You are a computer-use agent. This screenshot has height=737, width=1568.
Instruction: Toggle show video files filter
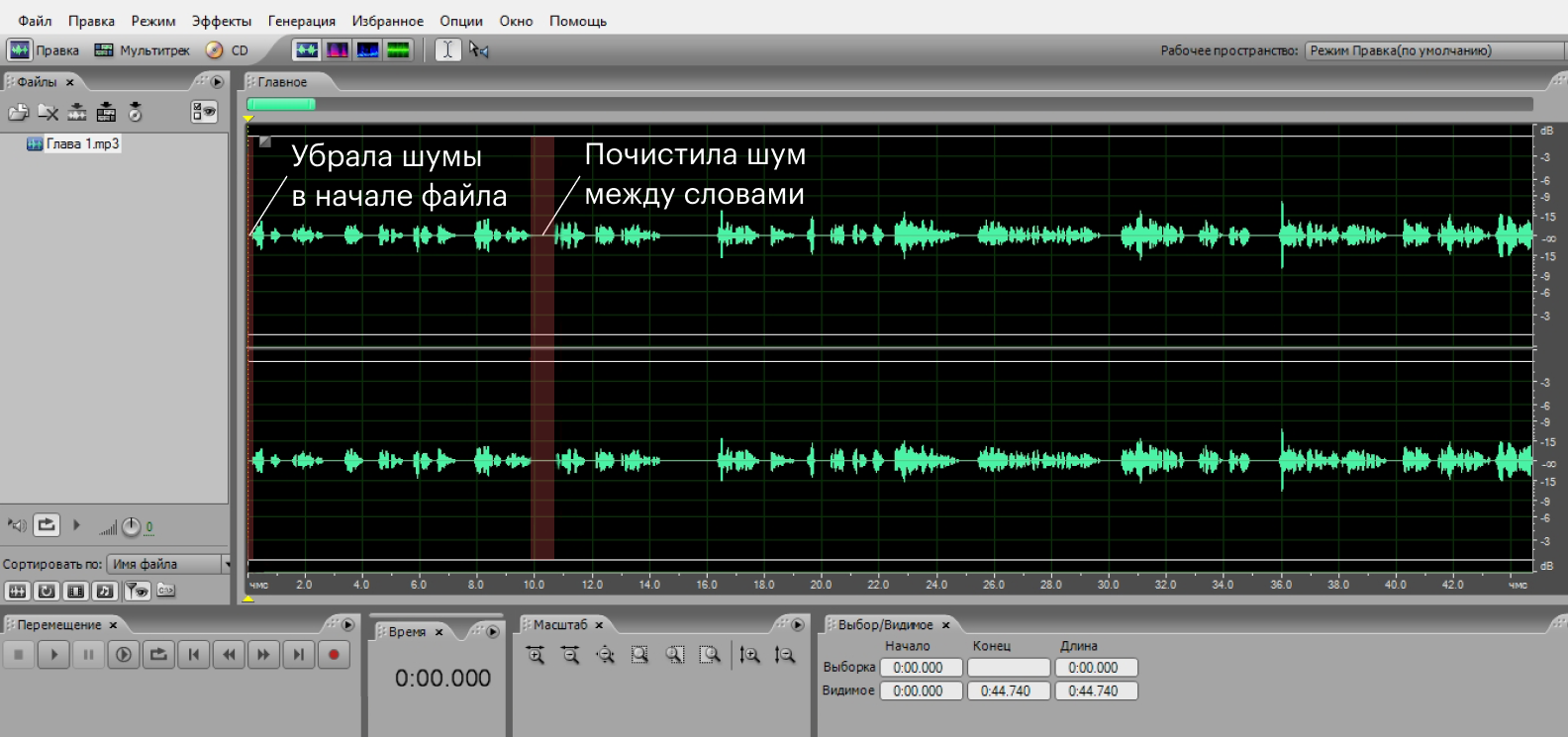[75, 591]
